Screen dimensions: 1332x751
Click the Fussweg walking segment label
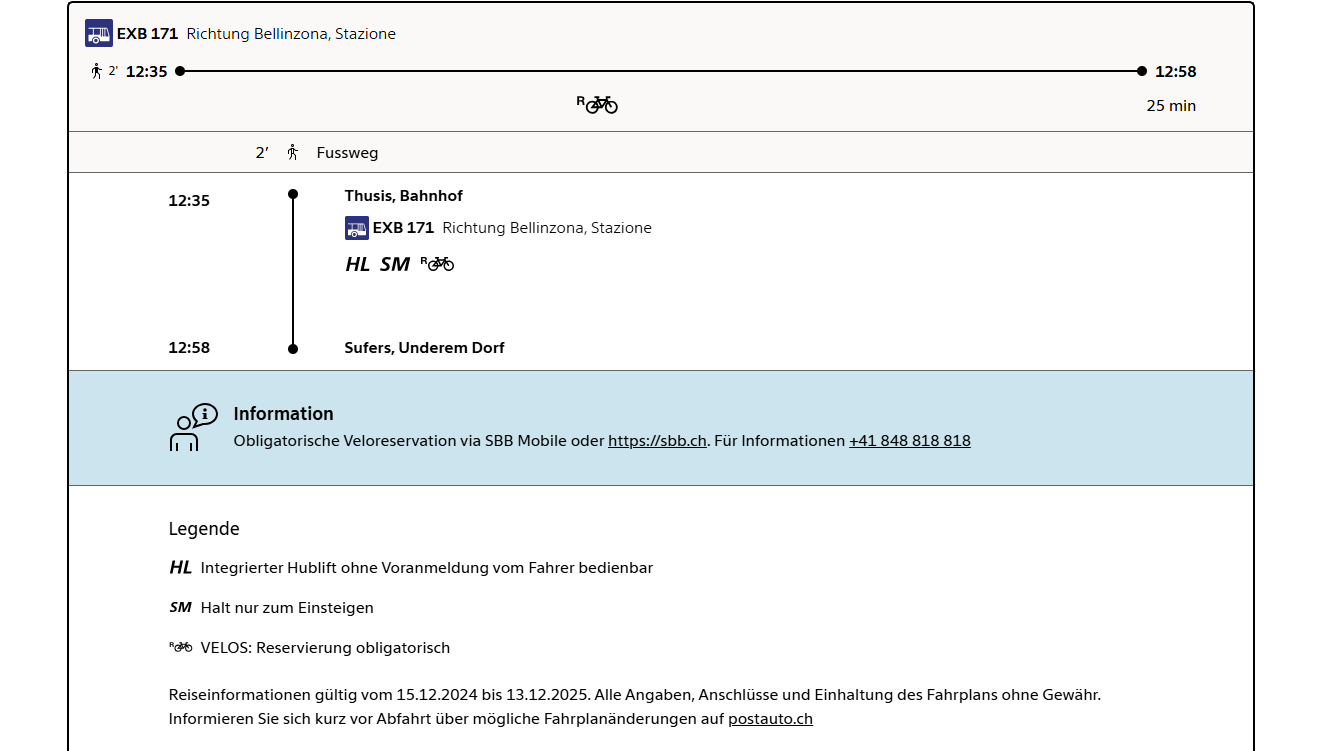pyautogui.click(x=347, y=153)
